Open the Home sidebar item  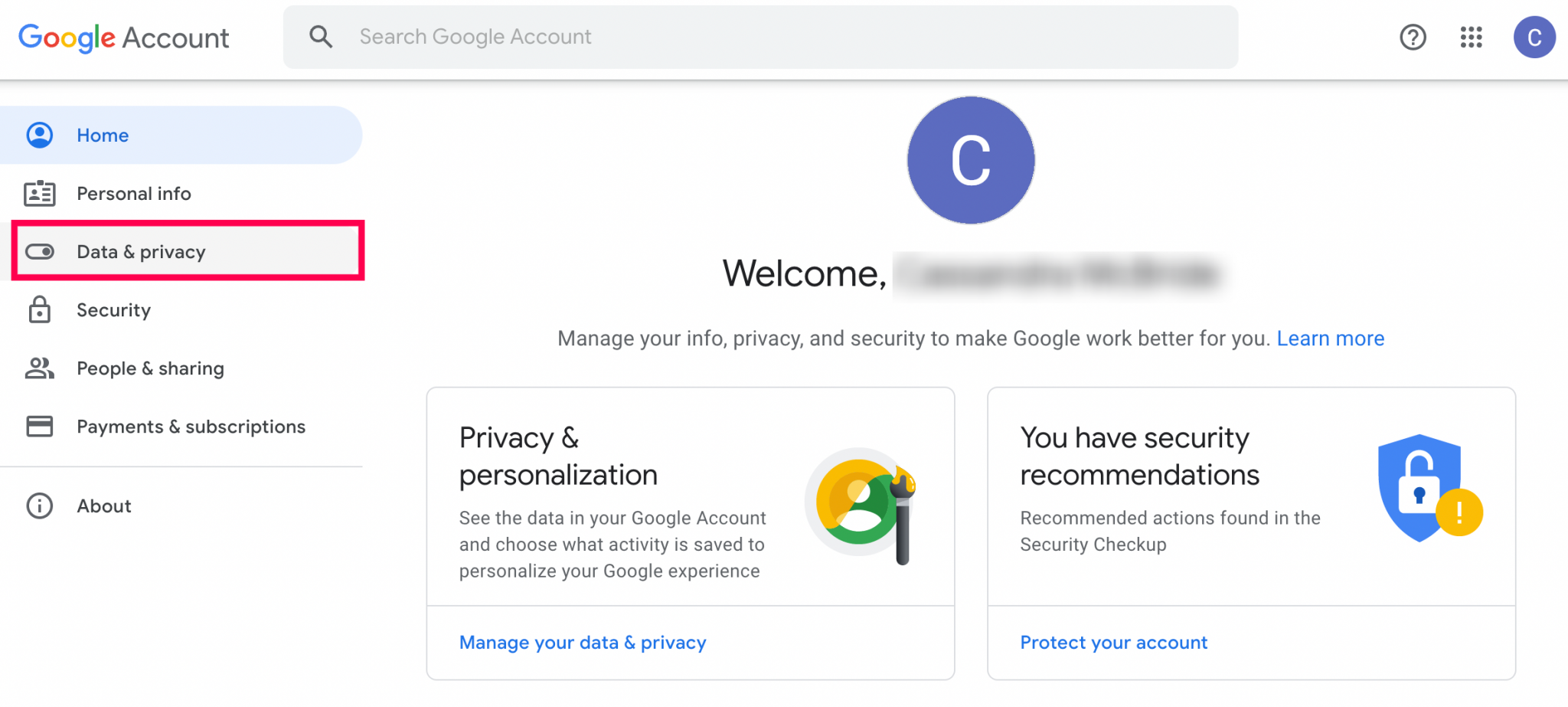point(103,135)
